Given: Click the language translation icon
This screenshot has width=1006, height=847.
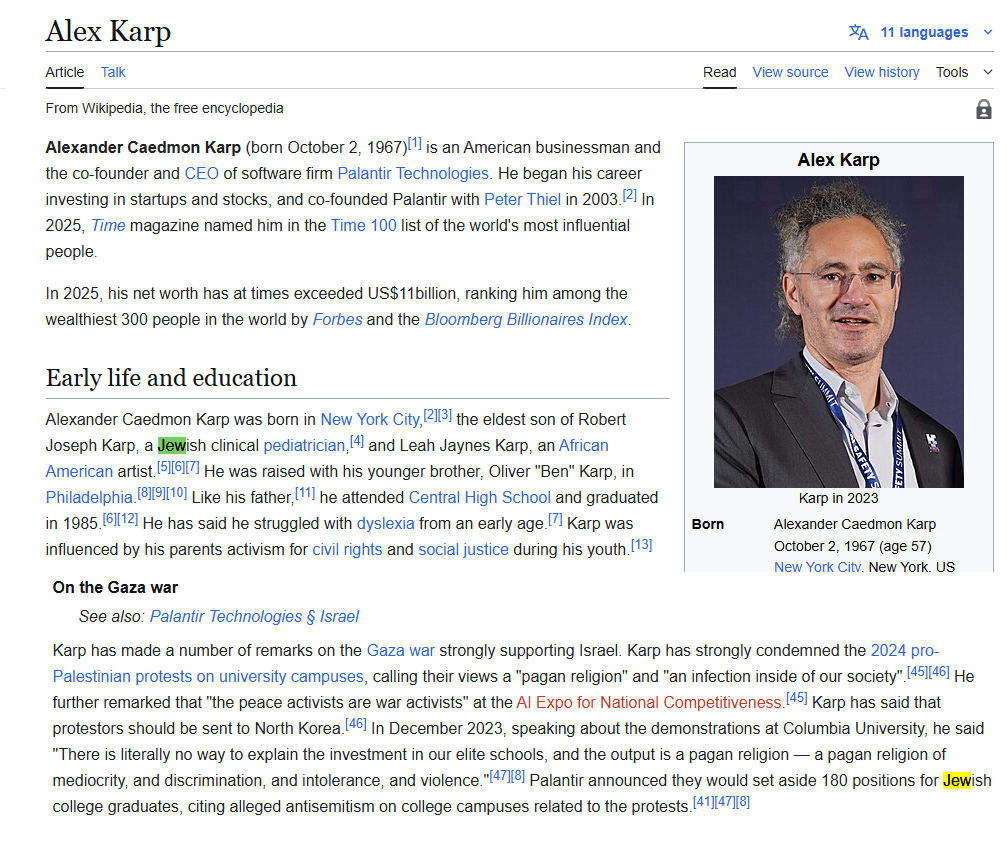Looking at the screenshot, I should tap(858, 32).
